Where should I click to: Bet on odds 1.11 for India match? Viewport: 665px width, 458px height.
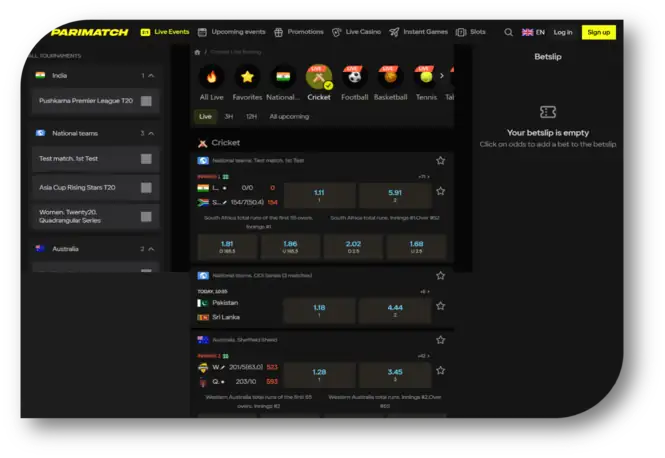point(319,195)
